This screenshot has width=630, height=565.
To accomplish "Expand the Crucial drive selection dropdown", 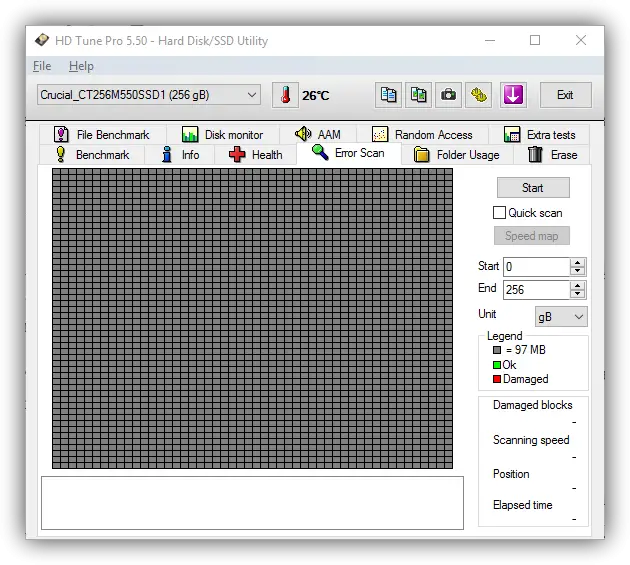I will pos(149,95).
